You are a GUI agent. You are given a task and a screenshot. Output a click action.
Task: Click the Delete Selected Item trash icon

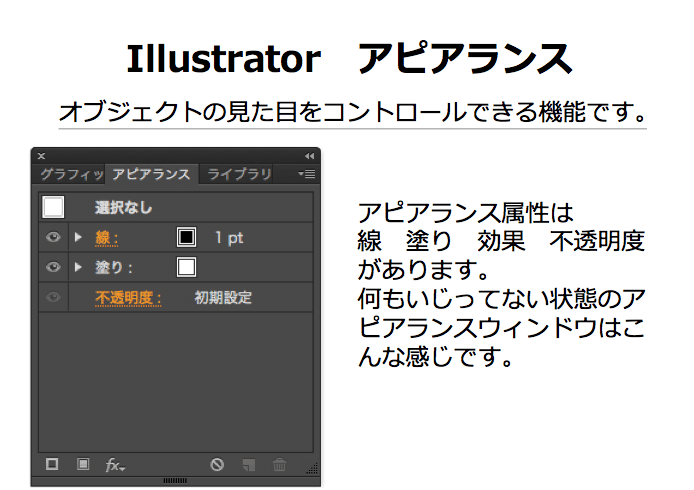279,465
